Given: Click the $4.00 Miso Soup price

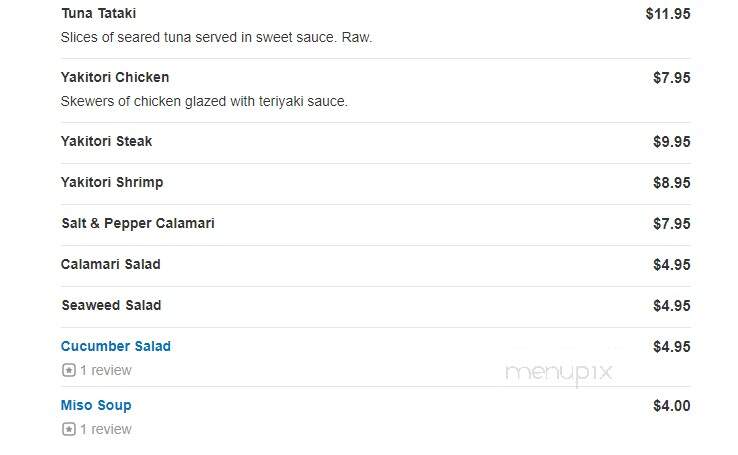Looking at the screenshot, I should tap(672, 406).
